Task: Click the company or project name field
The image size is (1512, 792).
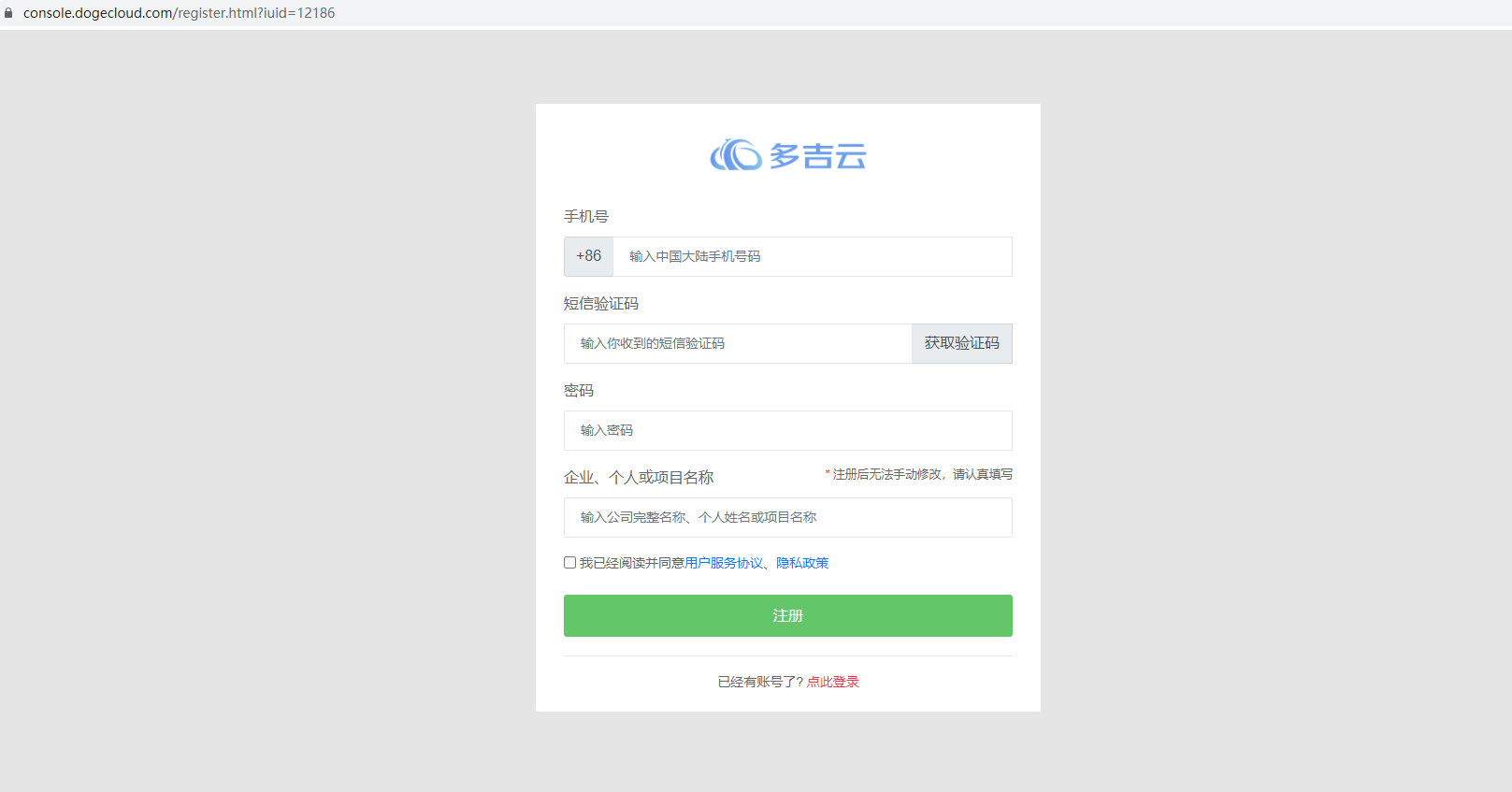Action: click(x=787, y=517)
